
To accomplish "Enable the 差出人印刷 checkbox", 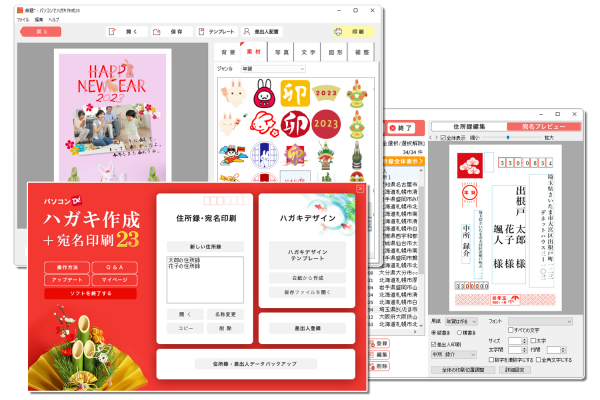I will click(x=433, y=343).
